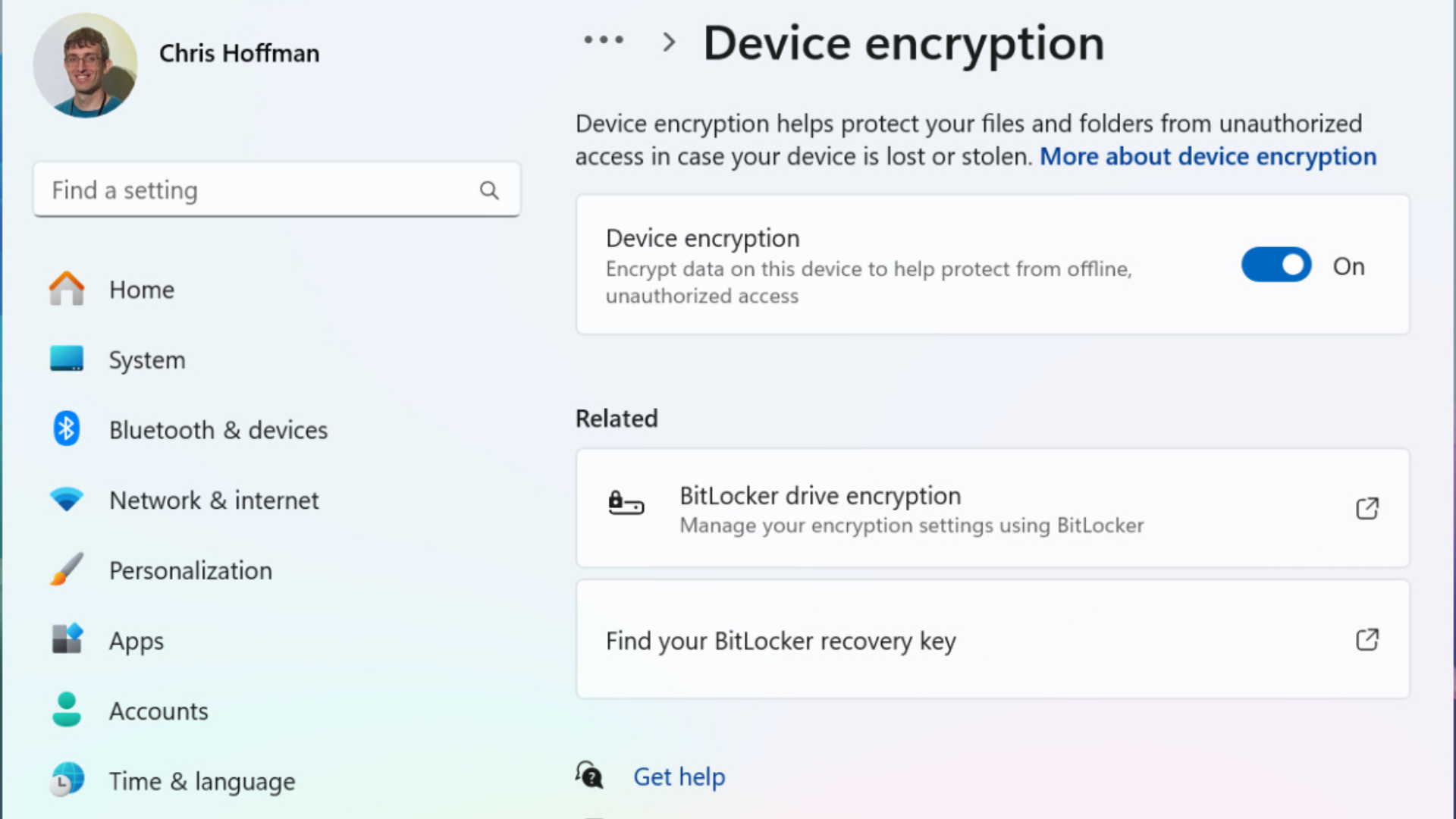Open the Bluetooth & devices page
Image resolution: width=1456 pixels, height=819 pixels.
pos(218,430)
